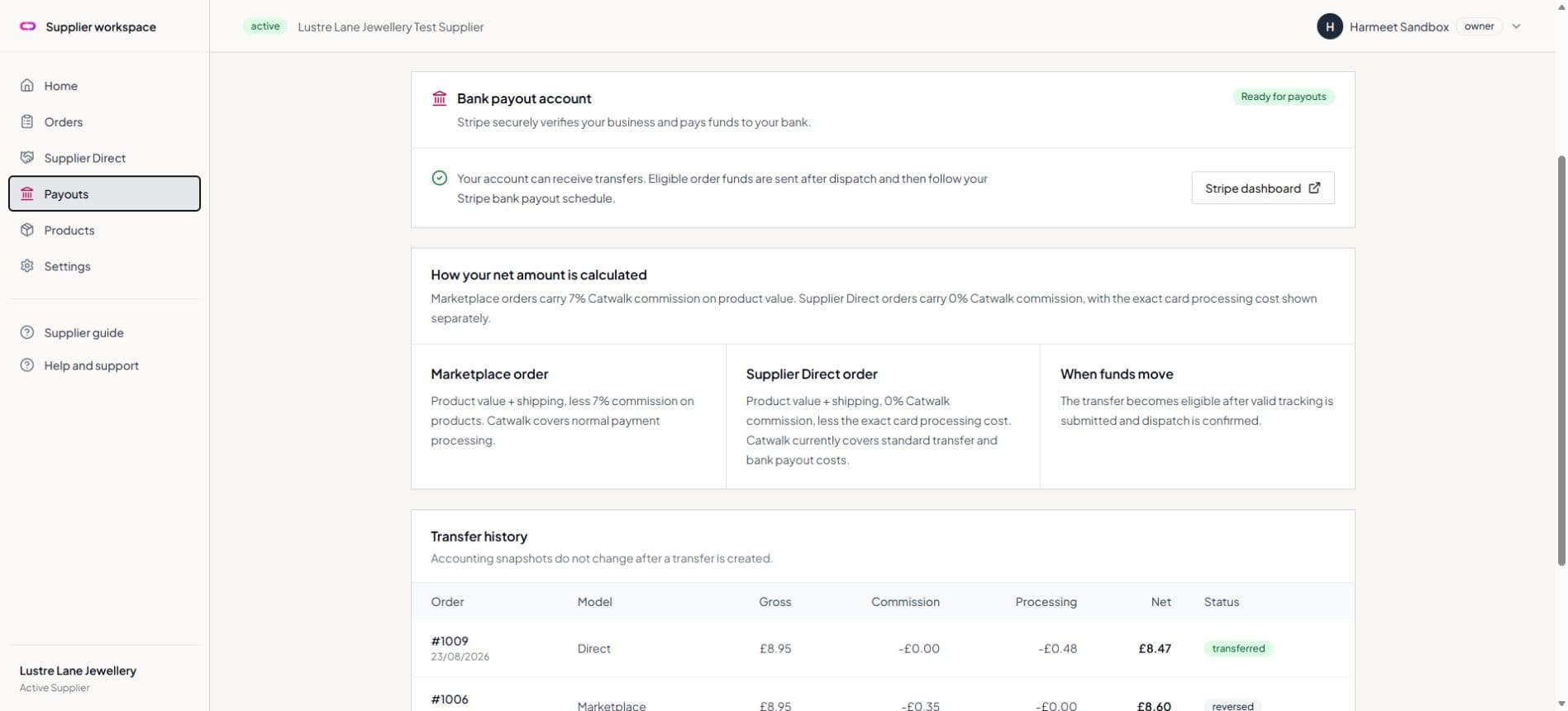Click the When funds move heading

point(1117,374)
